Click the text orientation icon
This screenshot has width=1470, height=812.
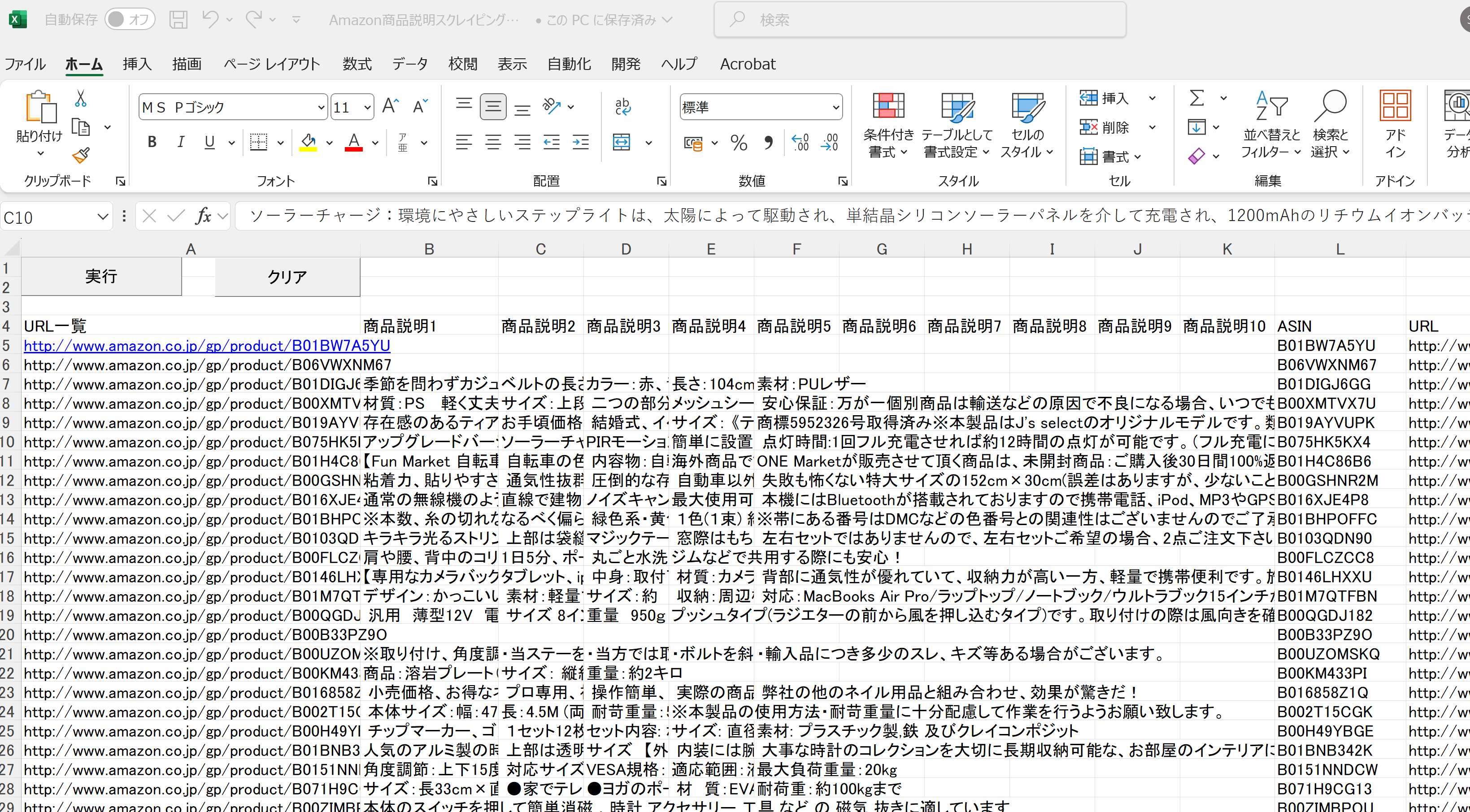click(x=552, y=106)
